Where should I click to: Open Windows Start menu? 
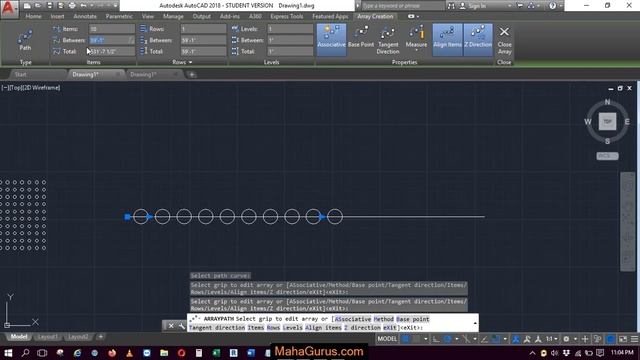point(8,353)
